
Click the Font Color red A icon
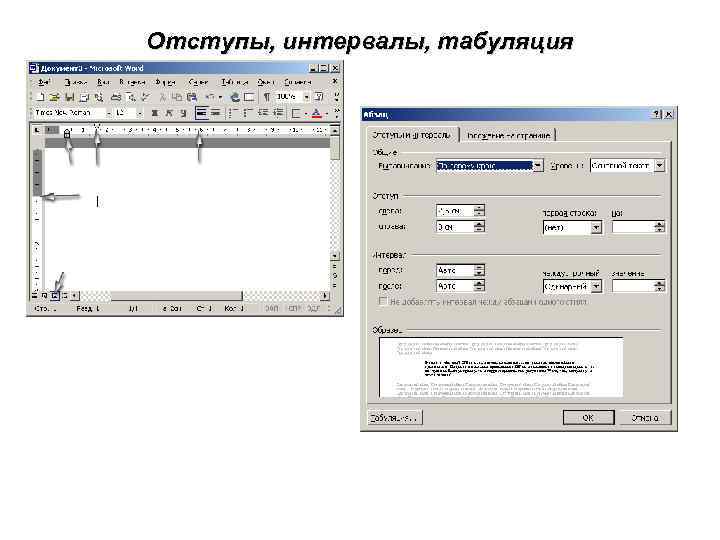(x=316, y=113)
